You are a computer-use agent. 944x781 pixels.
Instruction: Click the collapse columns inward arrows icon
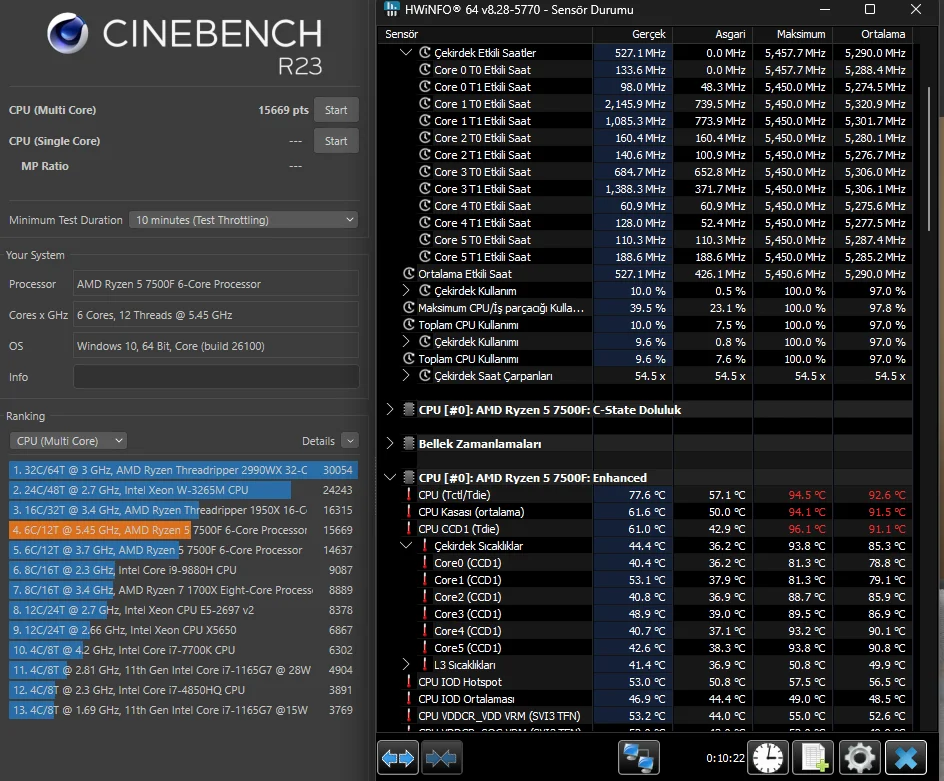click(x=441, y=758)
